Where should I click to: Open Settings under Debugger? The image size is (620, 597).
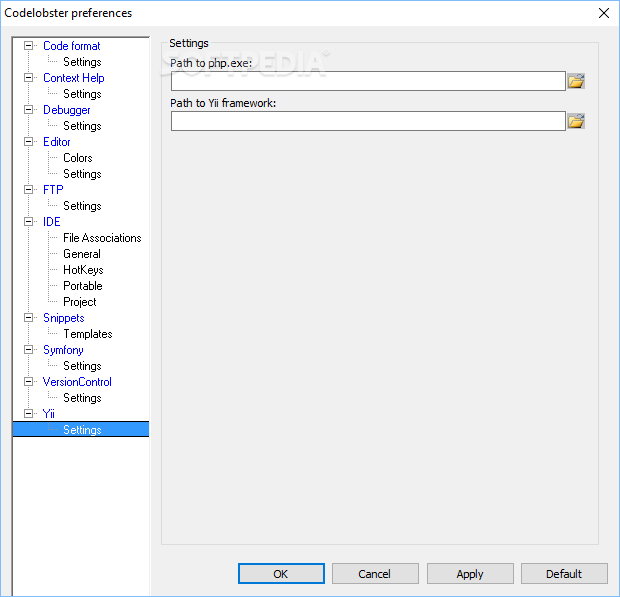pyautogui.click(x=82, y=126)
